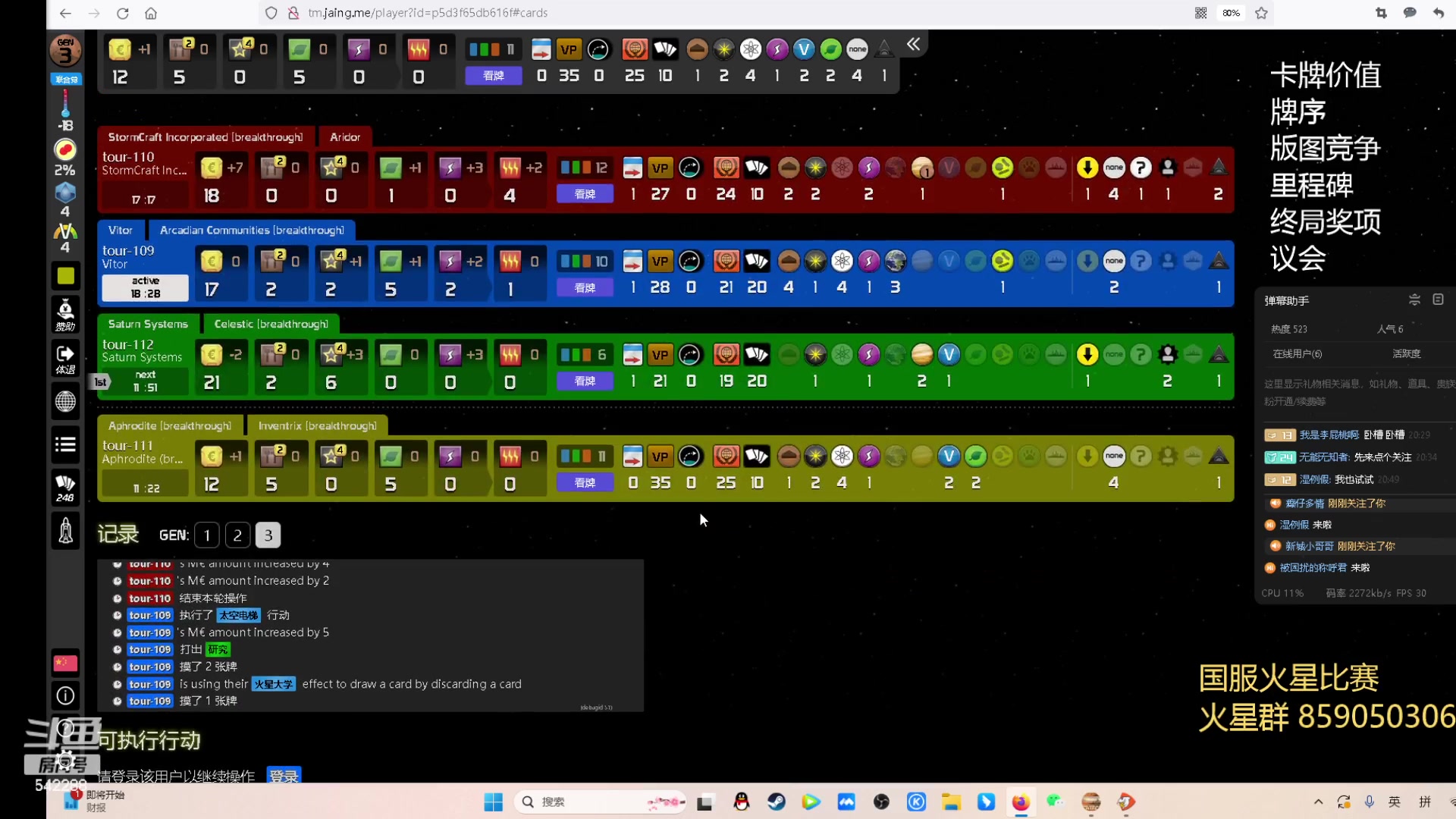
Task: Click the actions gauge icon in tour-111 row
Action: (x=689, y=456)
